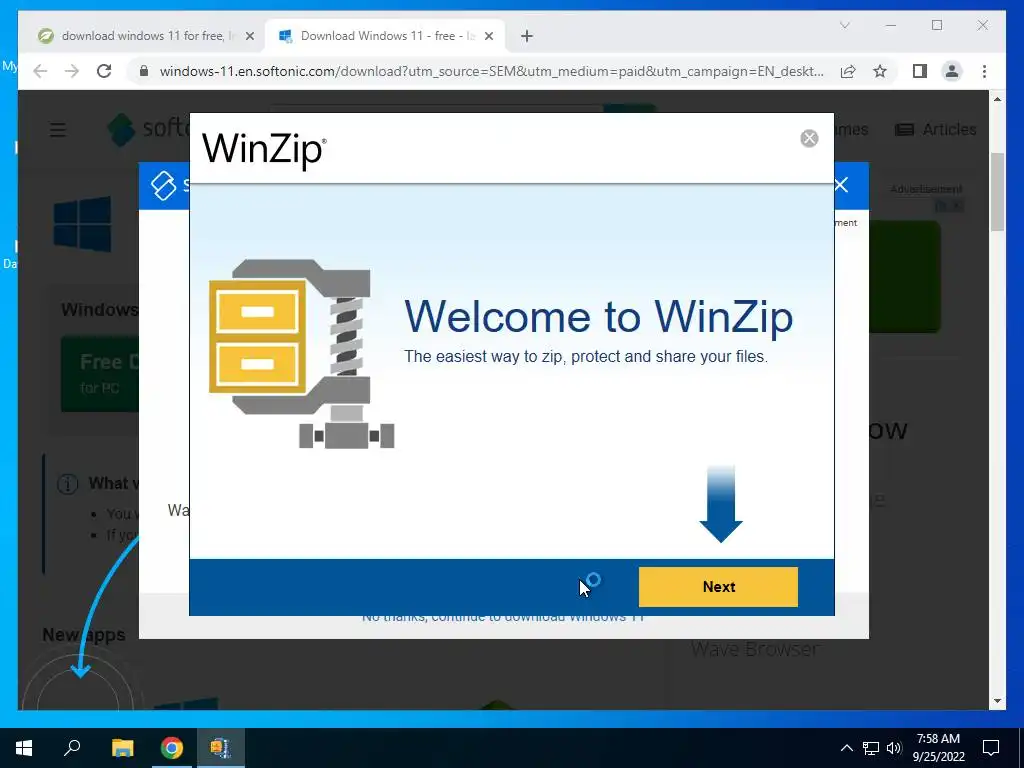Open the Windows notification center

click(x=991, y=748)
